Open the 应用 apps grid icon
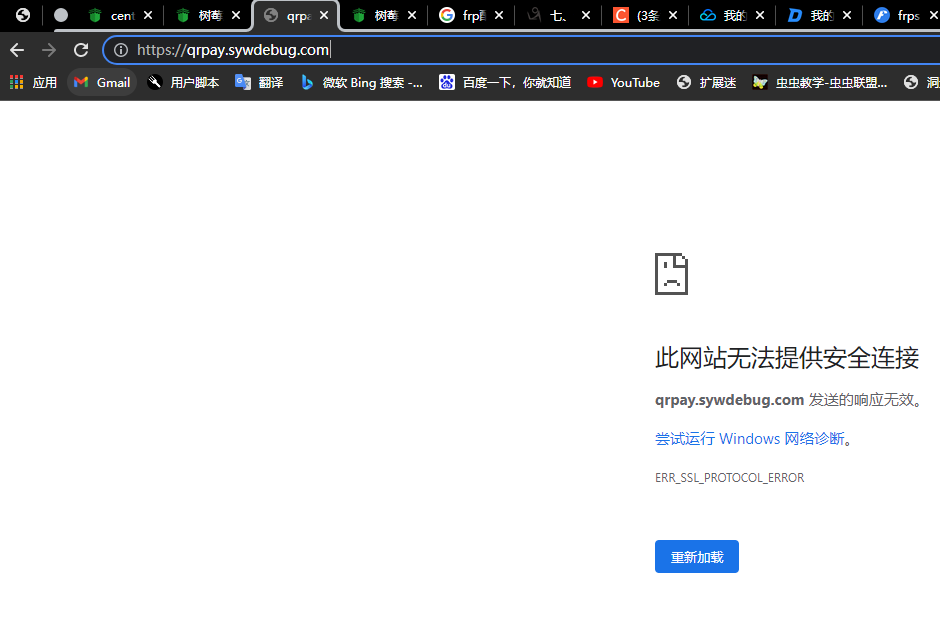 click(16, 82)
